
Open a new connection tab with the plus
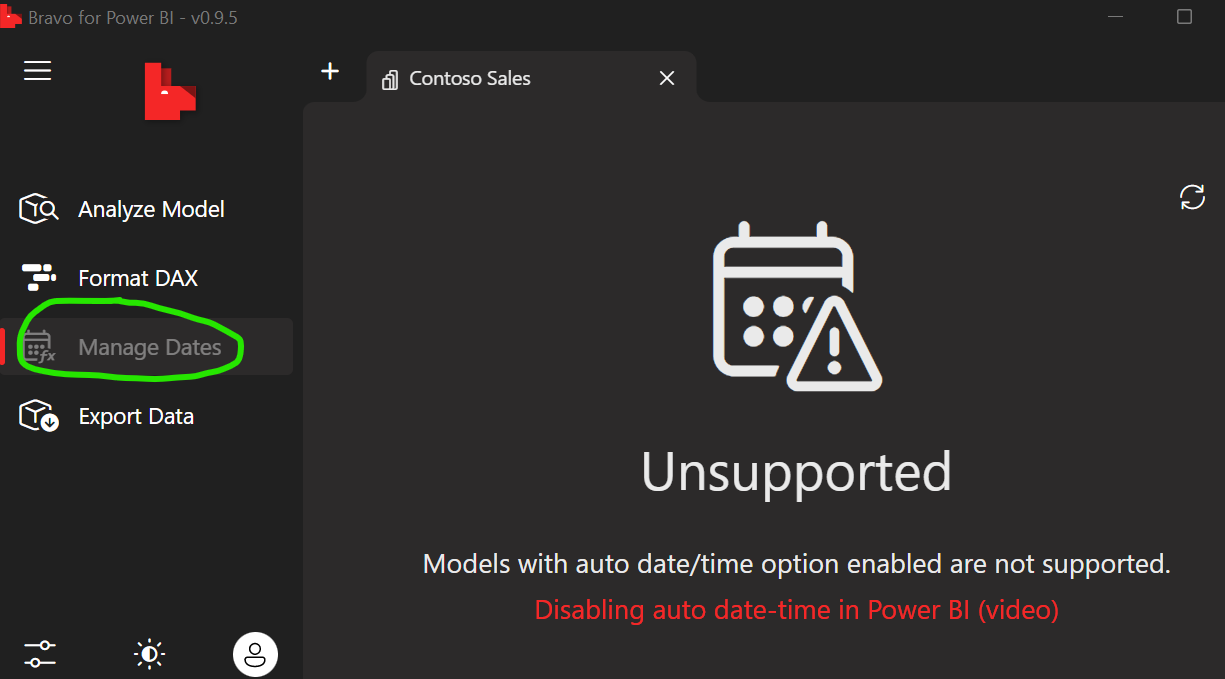click(330, 71)
